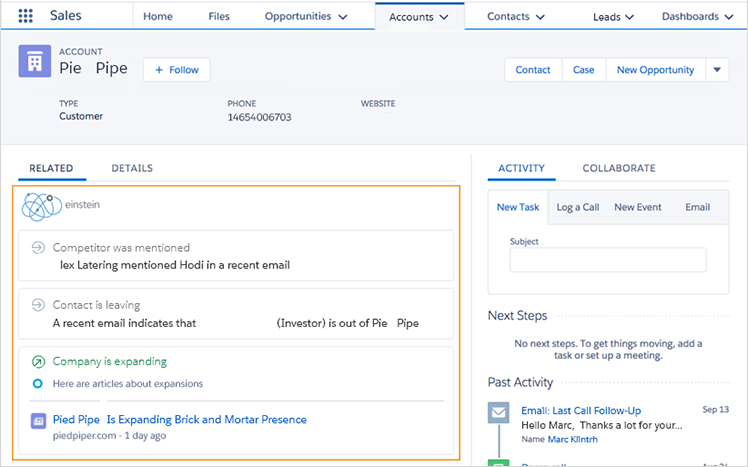Select the Log a Call tab
Screen dimensions: 748x467
pos(577,207)
